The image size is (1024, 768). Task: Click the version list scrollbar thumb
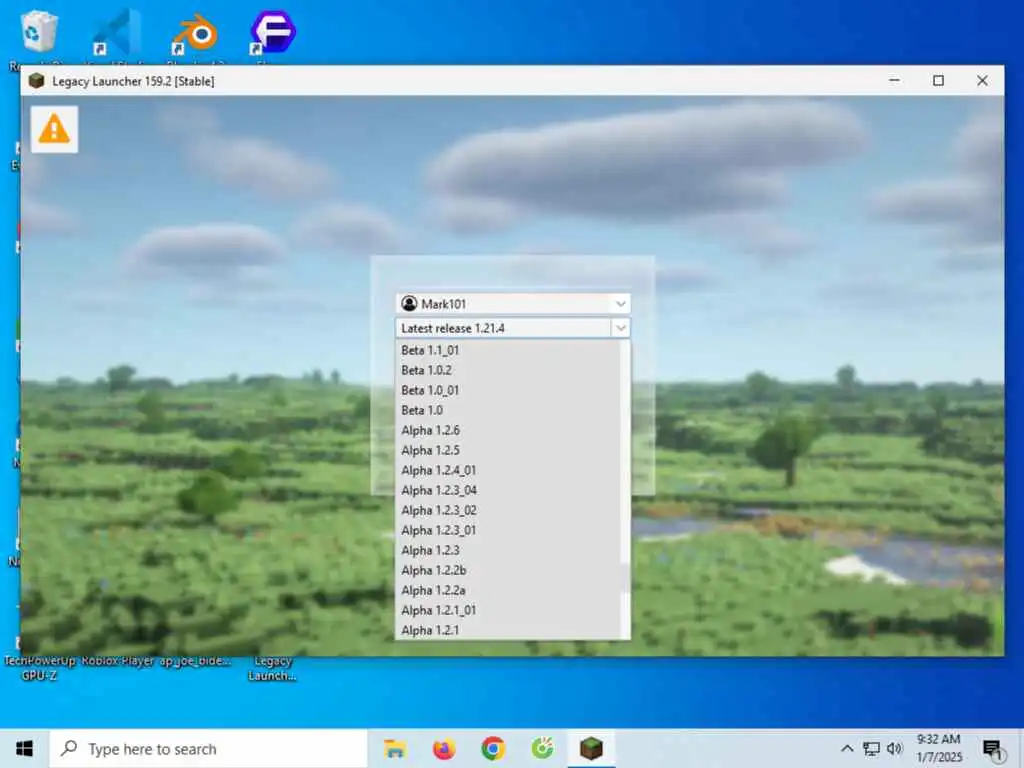pos(625,578)
